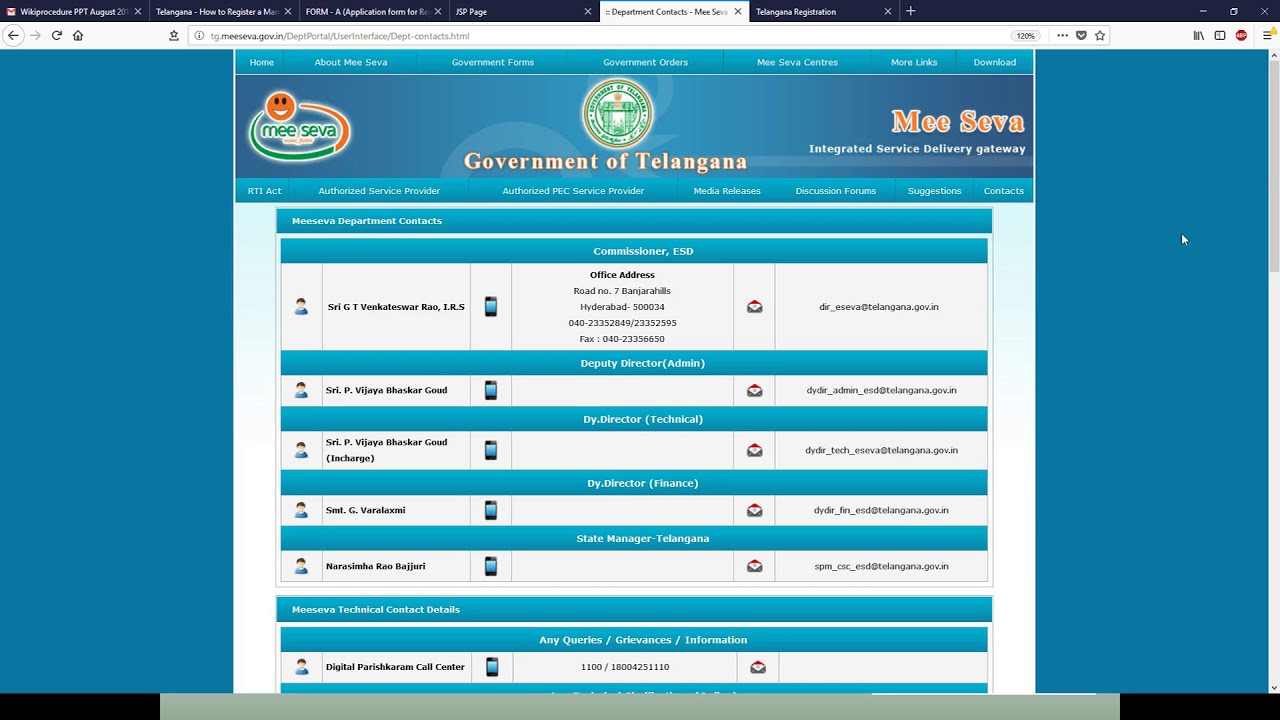This screenshot has height=720, width=1280.
Task: Reload the current page
Action: (57, 35)
